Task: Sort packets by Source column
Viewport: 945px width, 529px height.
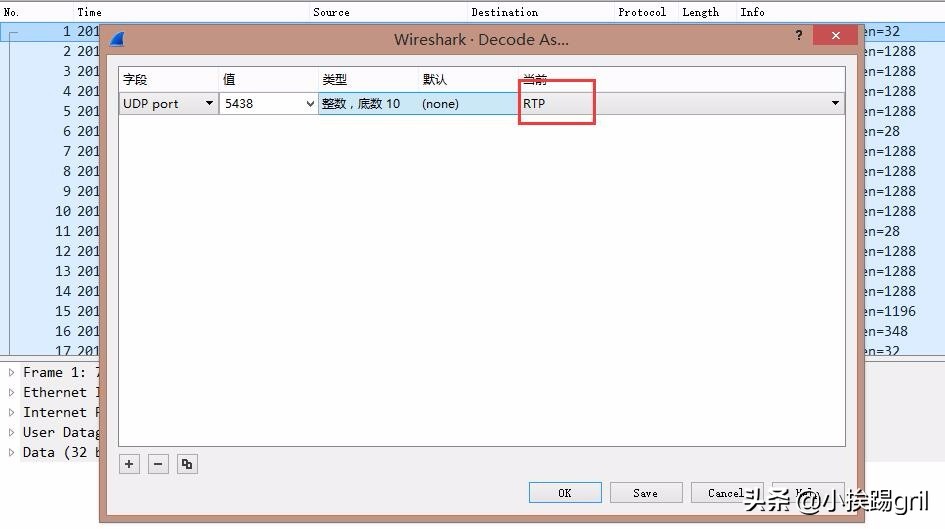Action: click(x=388, y=12)
